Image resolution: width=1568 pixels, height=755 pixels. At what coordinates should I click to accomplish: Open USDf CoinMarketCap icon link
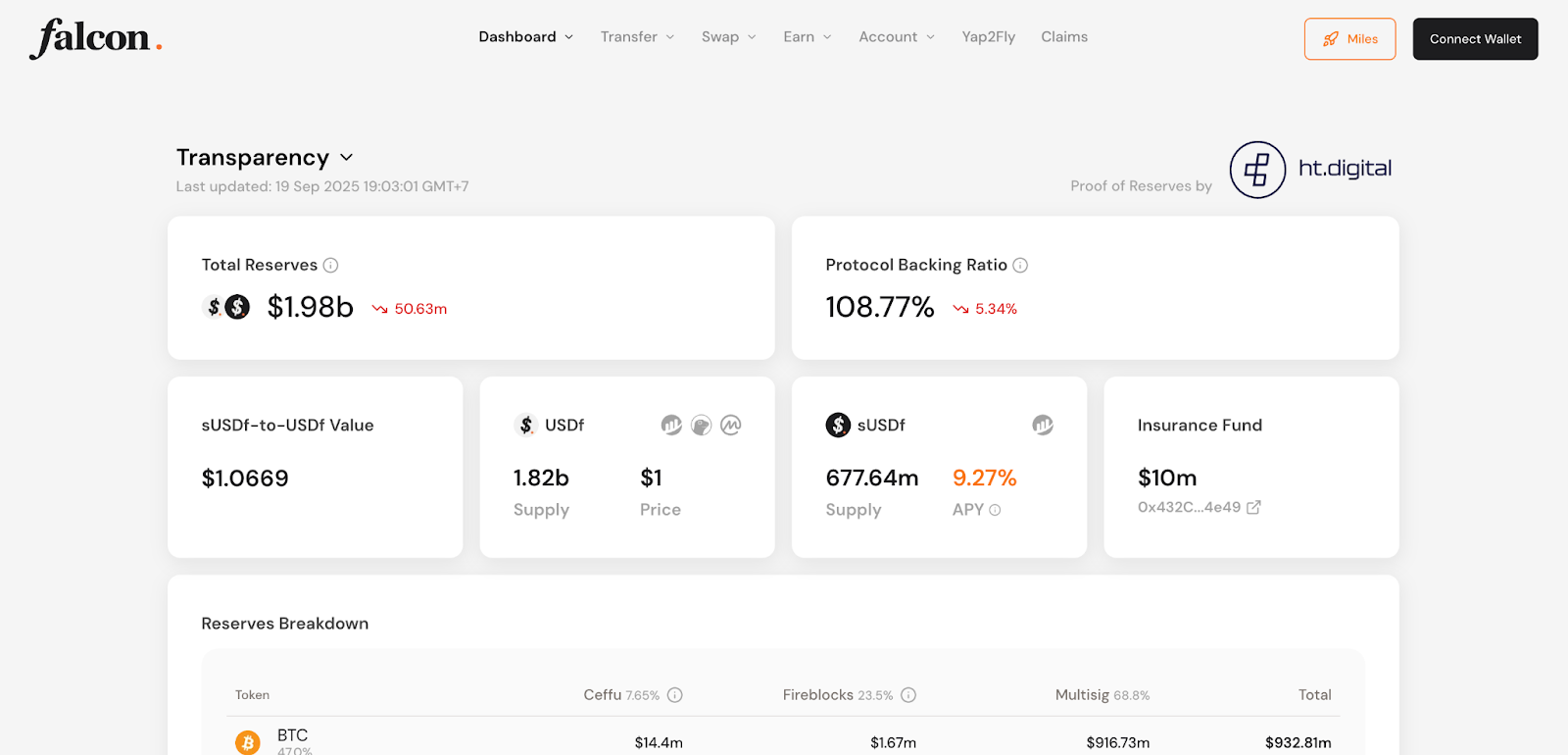[x=731, y=425]
